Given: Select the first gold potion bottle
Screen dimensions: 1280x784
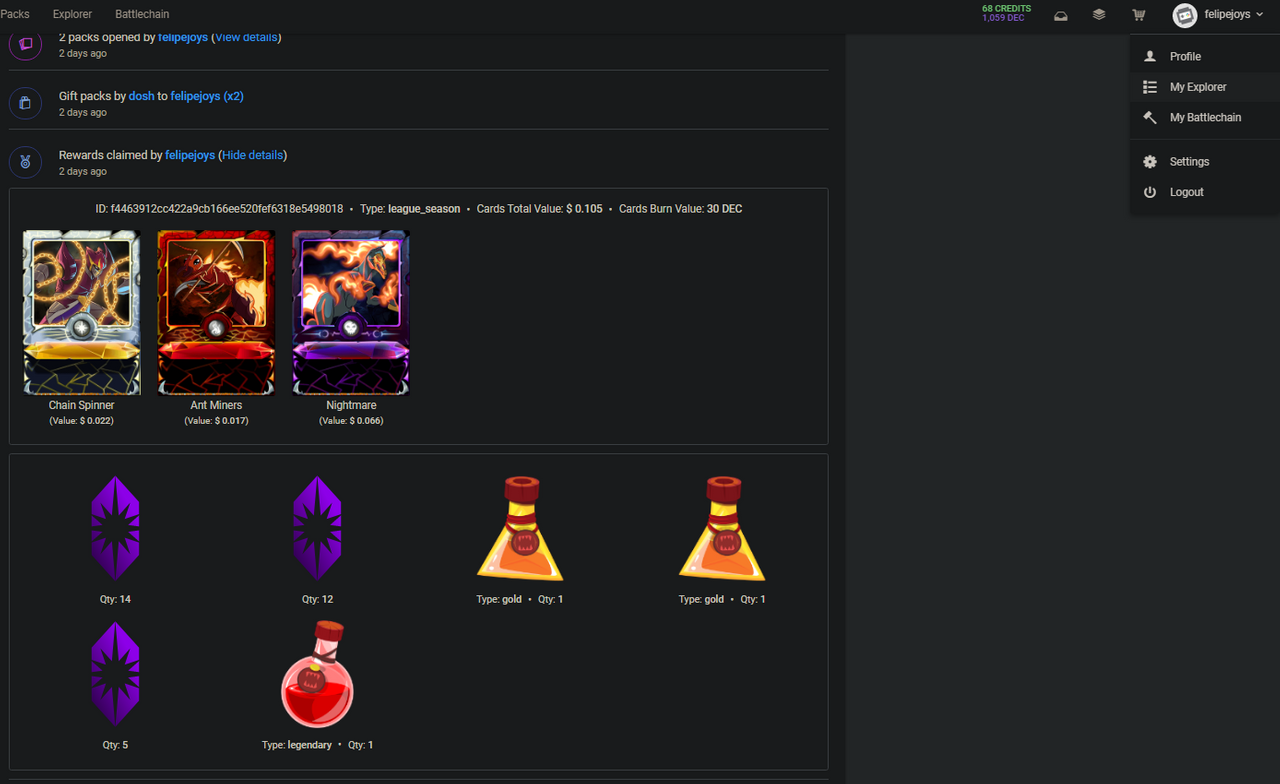Looking at the screenshot, I should tap(520, 528).
